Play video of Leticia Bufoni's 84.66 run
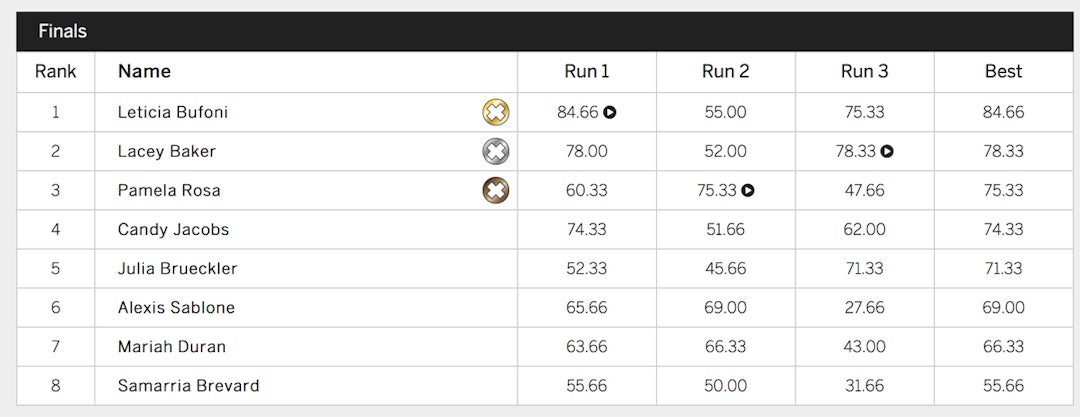 click(x=610, y=112)
